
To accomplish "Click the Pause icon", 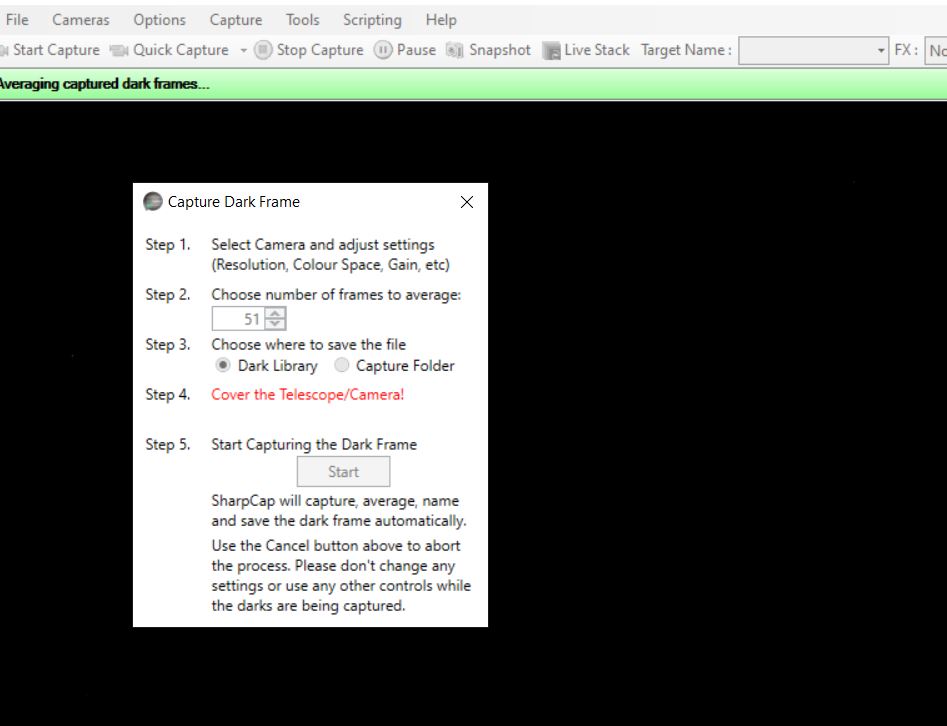I will 383,50.
